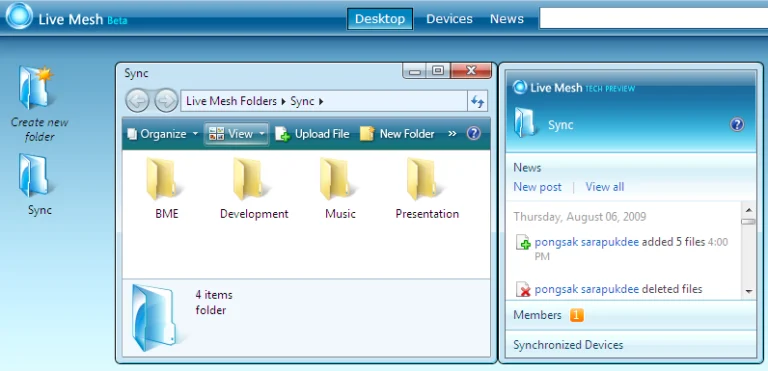Expand the toolbar overflow chevron
This screenshot has height=371, width=768.
452,133
